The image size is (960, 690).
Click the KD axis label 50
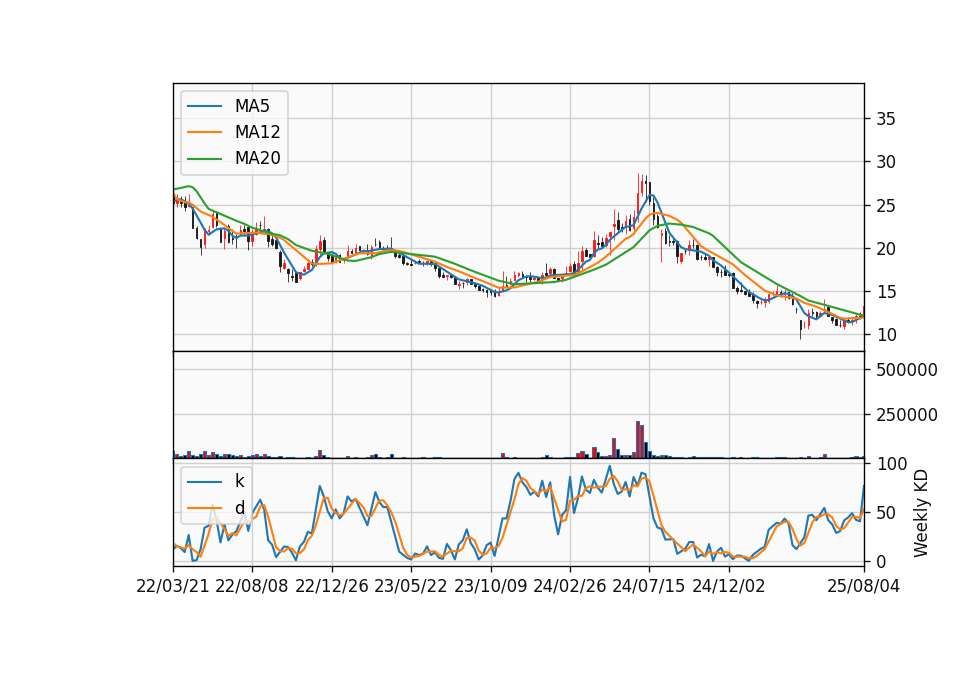885,512
